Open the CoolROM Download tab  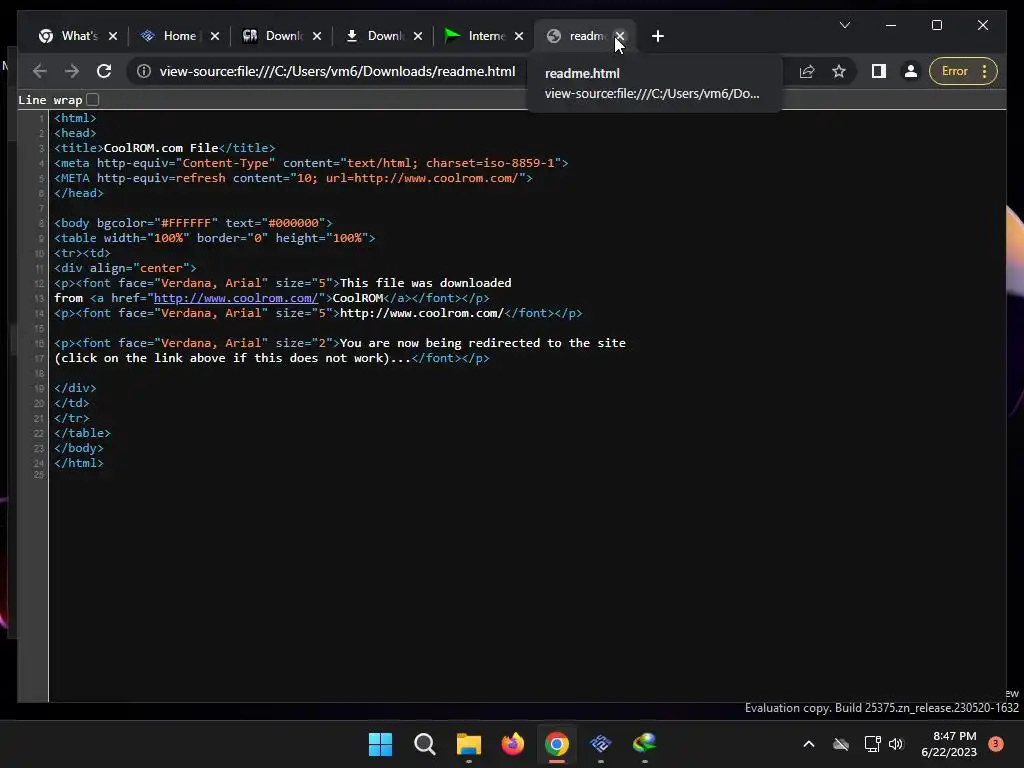point(272,36)
